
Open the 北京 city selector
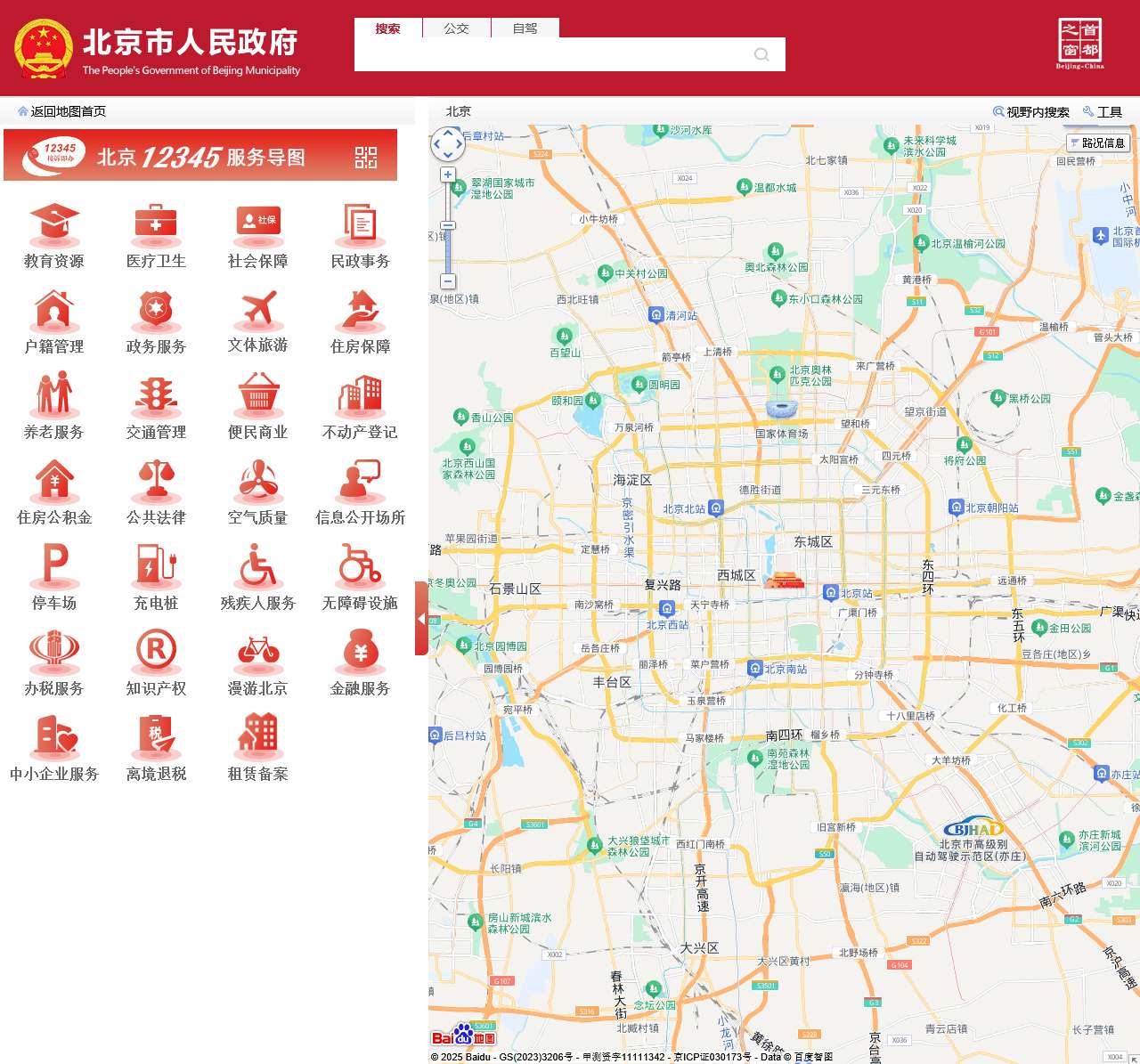(x=458, y=111)
